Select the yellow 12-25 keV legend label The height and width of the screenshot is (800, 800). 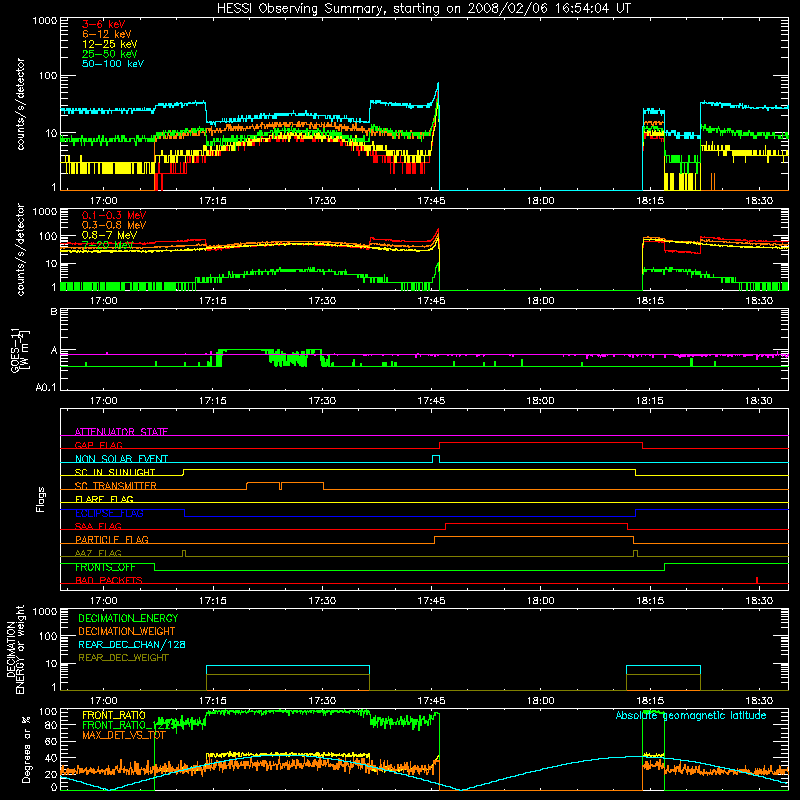pos(110,44)
